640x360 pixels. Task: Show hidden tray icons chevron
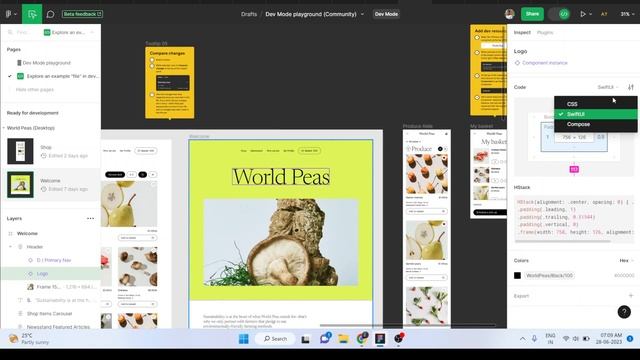(x=522, y=339)
